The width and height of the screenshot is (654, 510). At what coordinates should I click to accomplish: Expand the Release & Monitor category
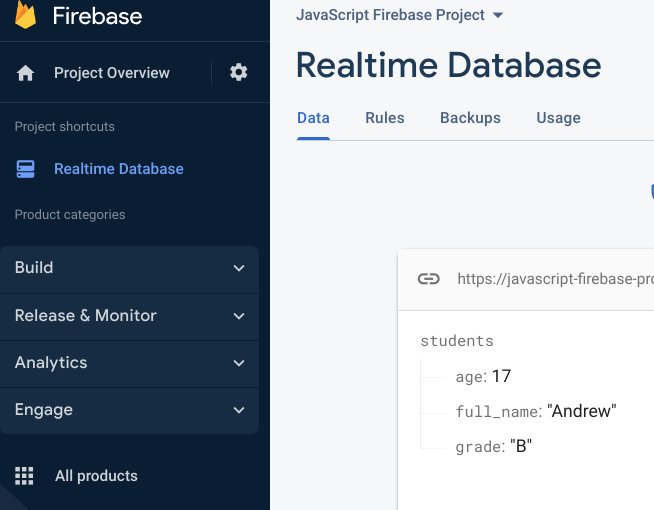129,316
